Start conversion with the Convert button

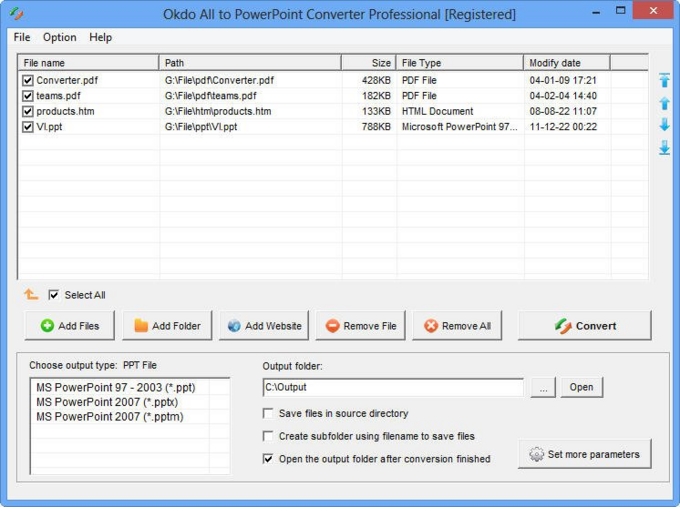585,326
